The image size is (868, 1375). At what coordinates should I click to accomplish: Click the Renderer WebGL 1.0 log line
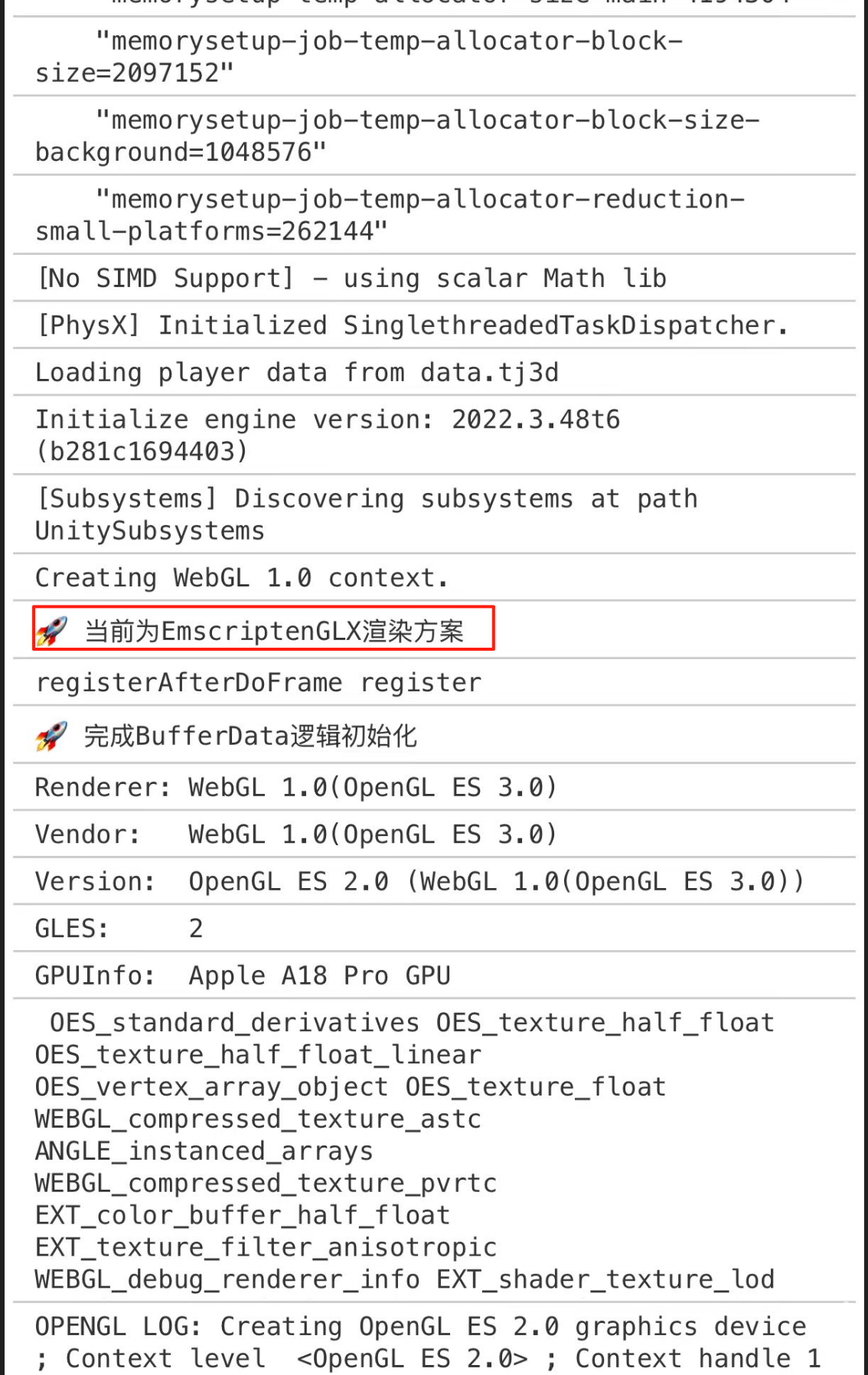point(434,787)
